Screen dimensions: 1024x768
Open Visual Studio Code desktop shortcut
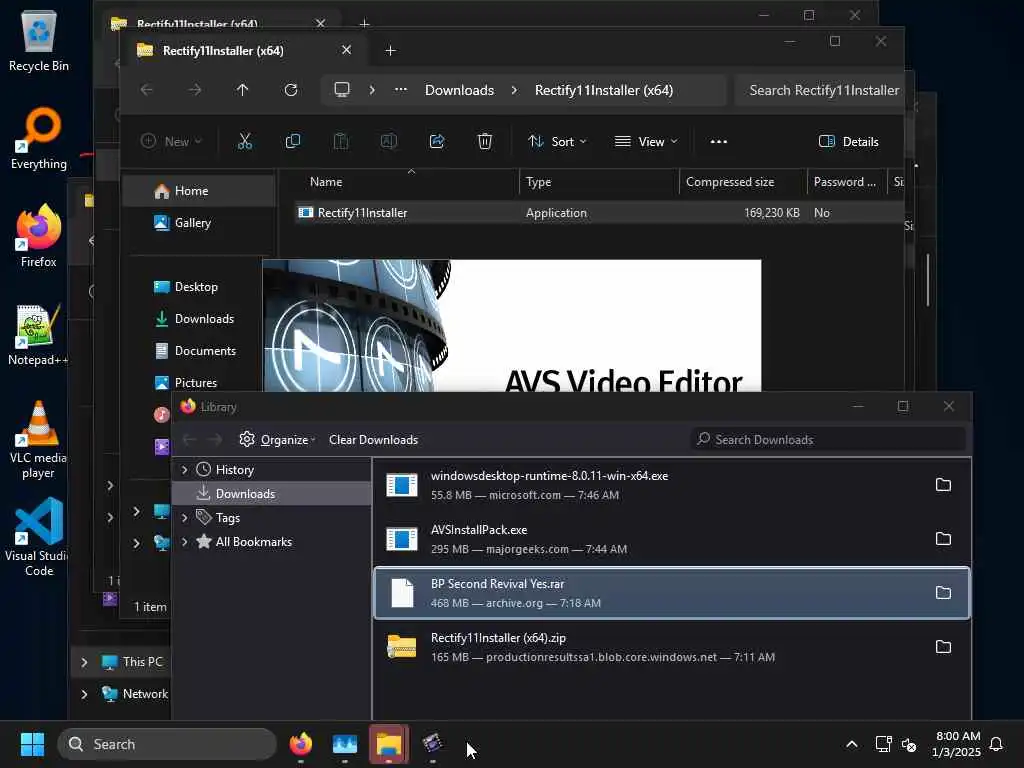(x=38, y=538)
